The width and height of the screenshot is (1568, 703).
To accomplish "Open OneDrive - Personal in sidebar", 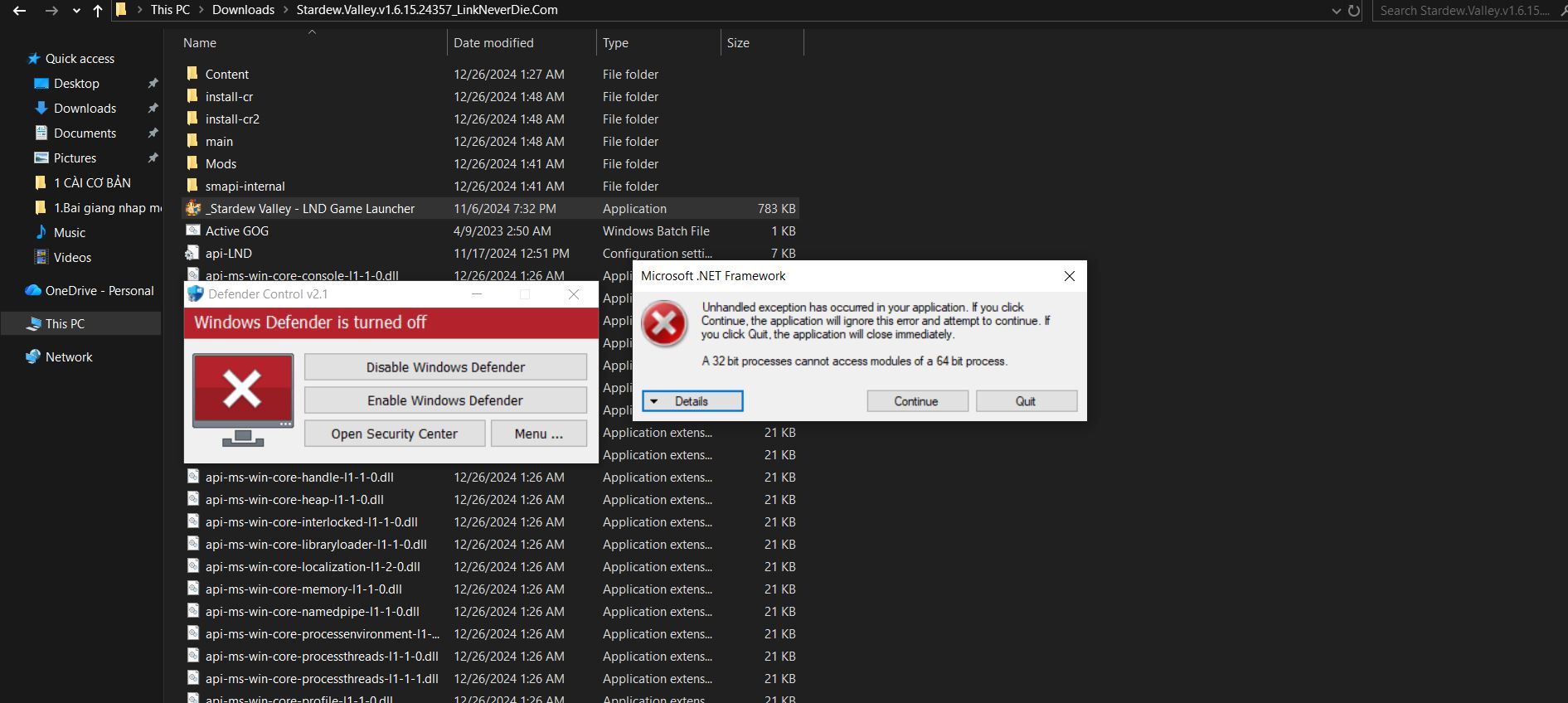I will pos(100,291).
